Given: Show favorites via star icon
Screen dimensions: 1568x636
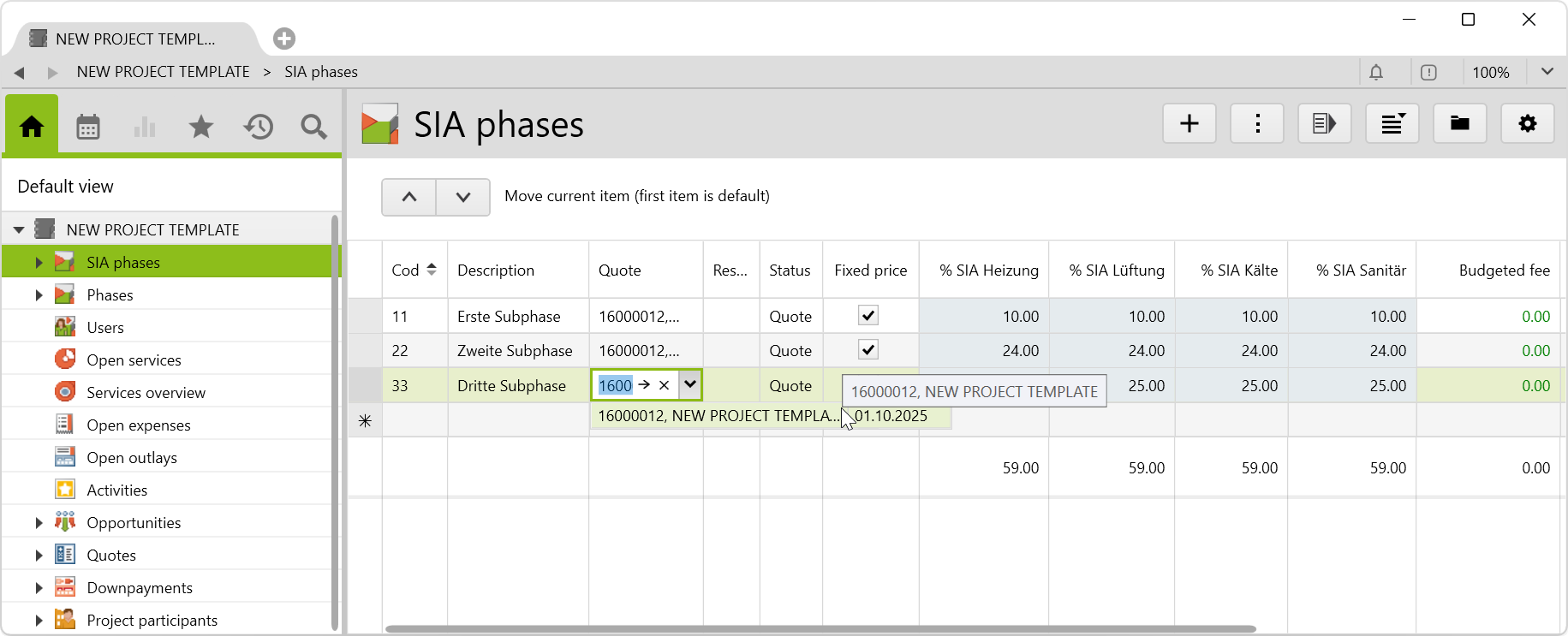Looking at the screenshot, I should [201, 127].
